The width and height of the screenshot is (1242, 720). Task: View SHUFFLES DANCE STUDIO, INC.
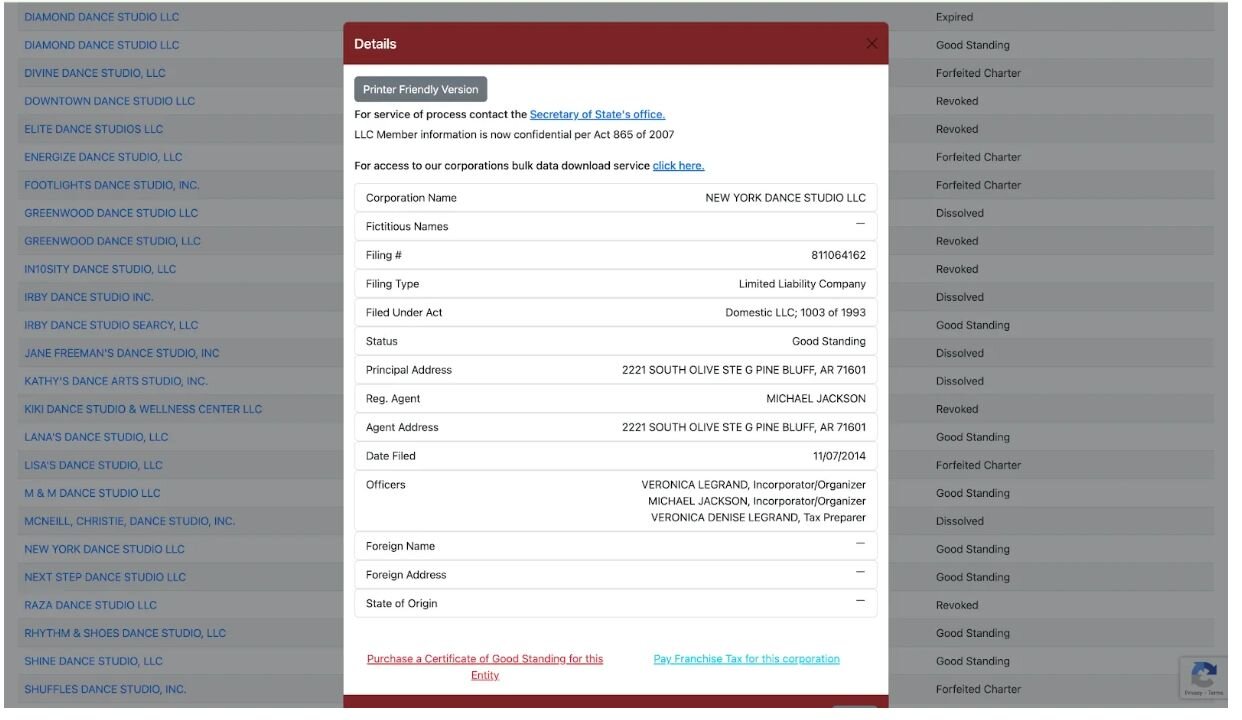[x=105, y=689]
